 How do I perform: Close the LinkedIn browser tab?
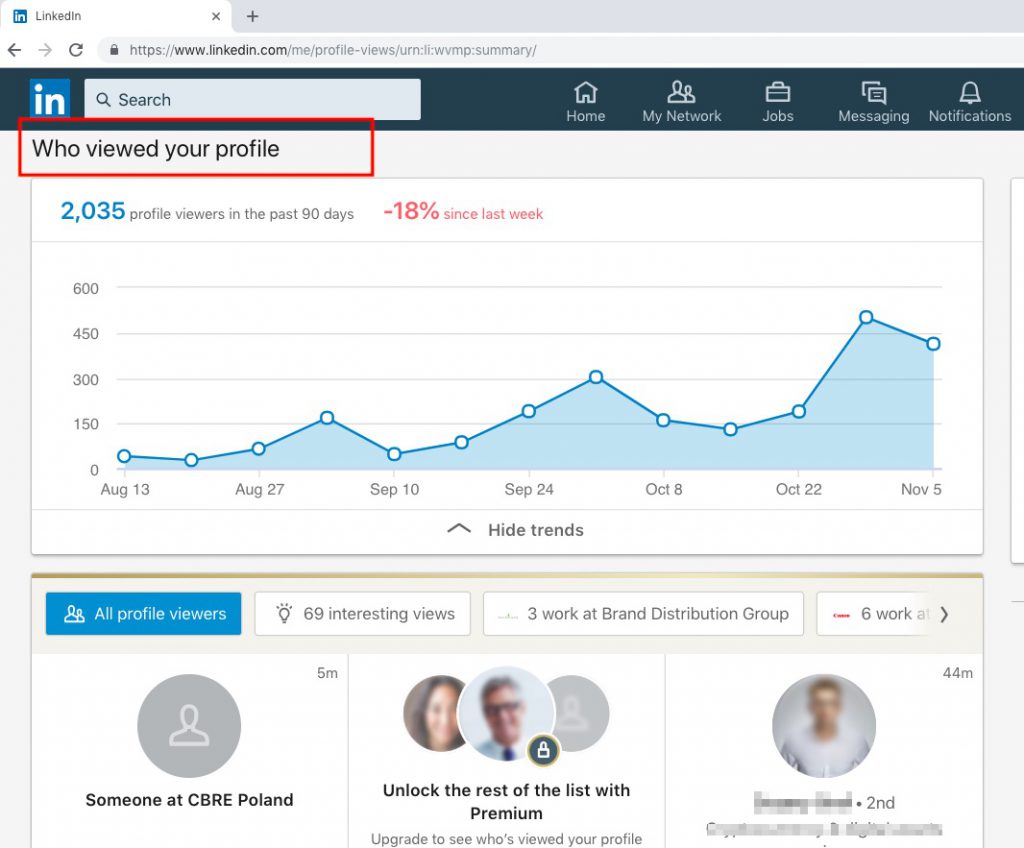pyautogui.click(x=216, y=16)
